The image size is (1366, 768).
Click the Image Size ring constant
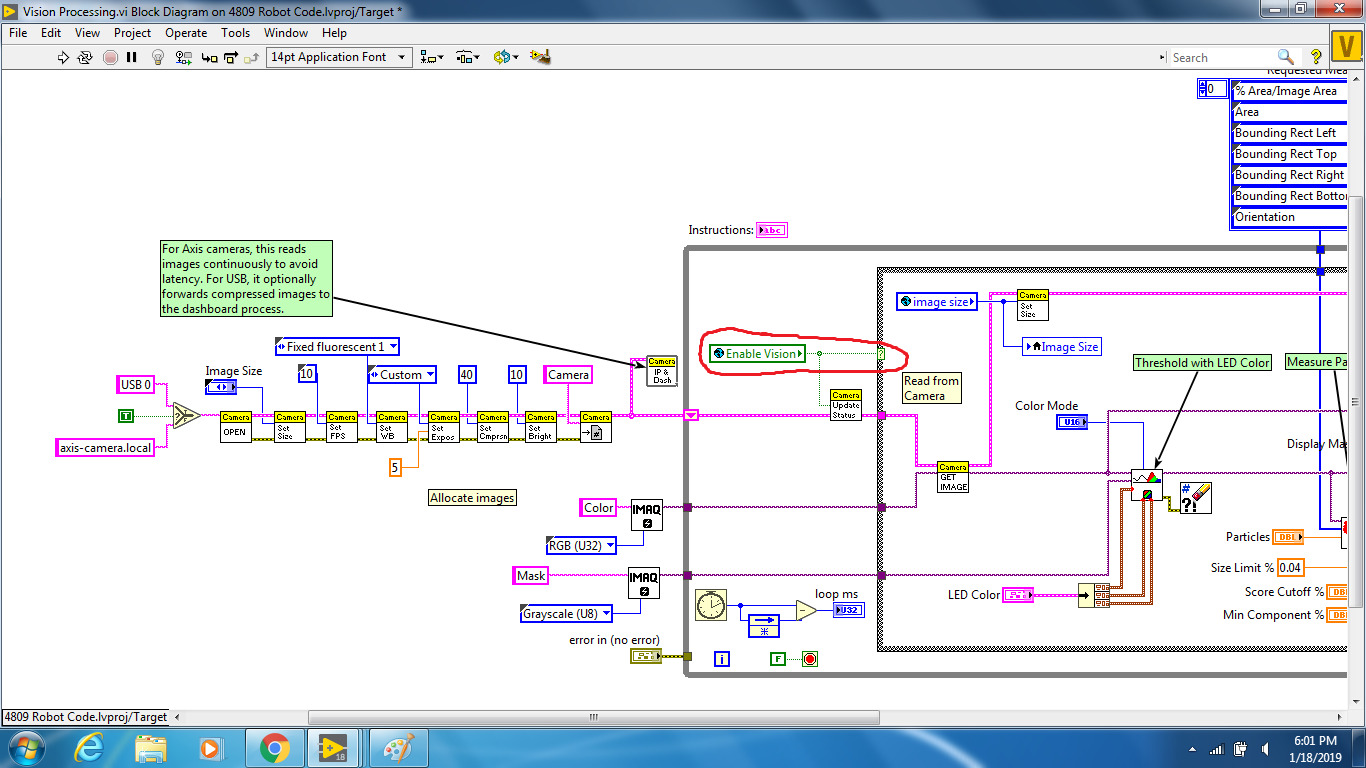click(x=221, y=386)
